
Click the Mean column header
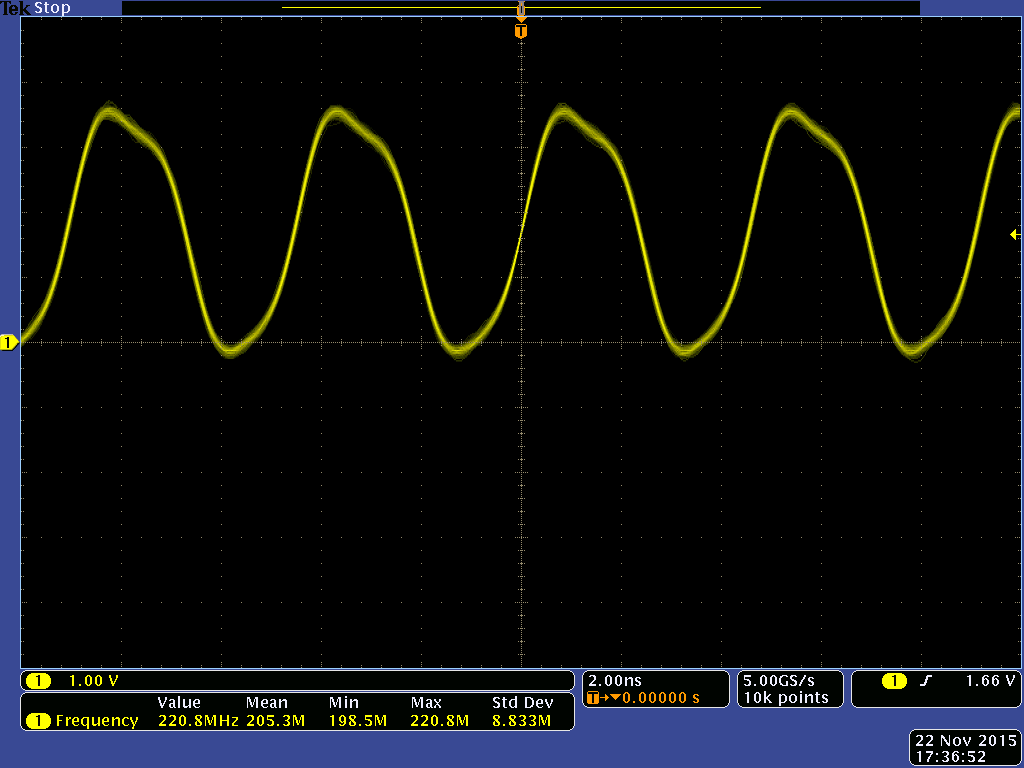click(266, 703)
